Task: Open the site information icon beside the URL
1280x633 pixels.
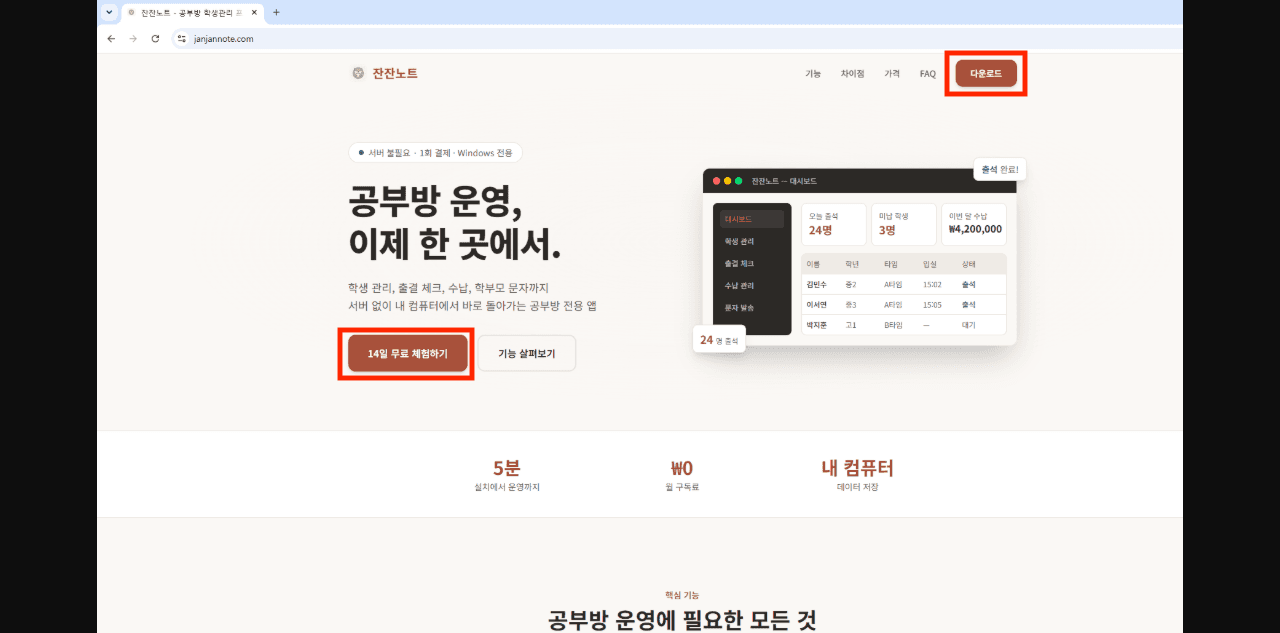Action: (x=182, y=39)
